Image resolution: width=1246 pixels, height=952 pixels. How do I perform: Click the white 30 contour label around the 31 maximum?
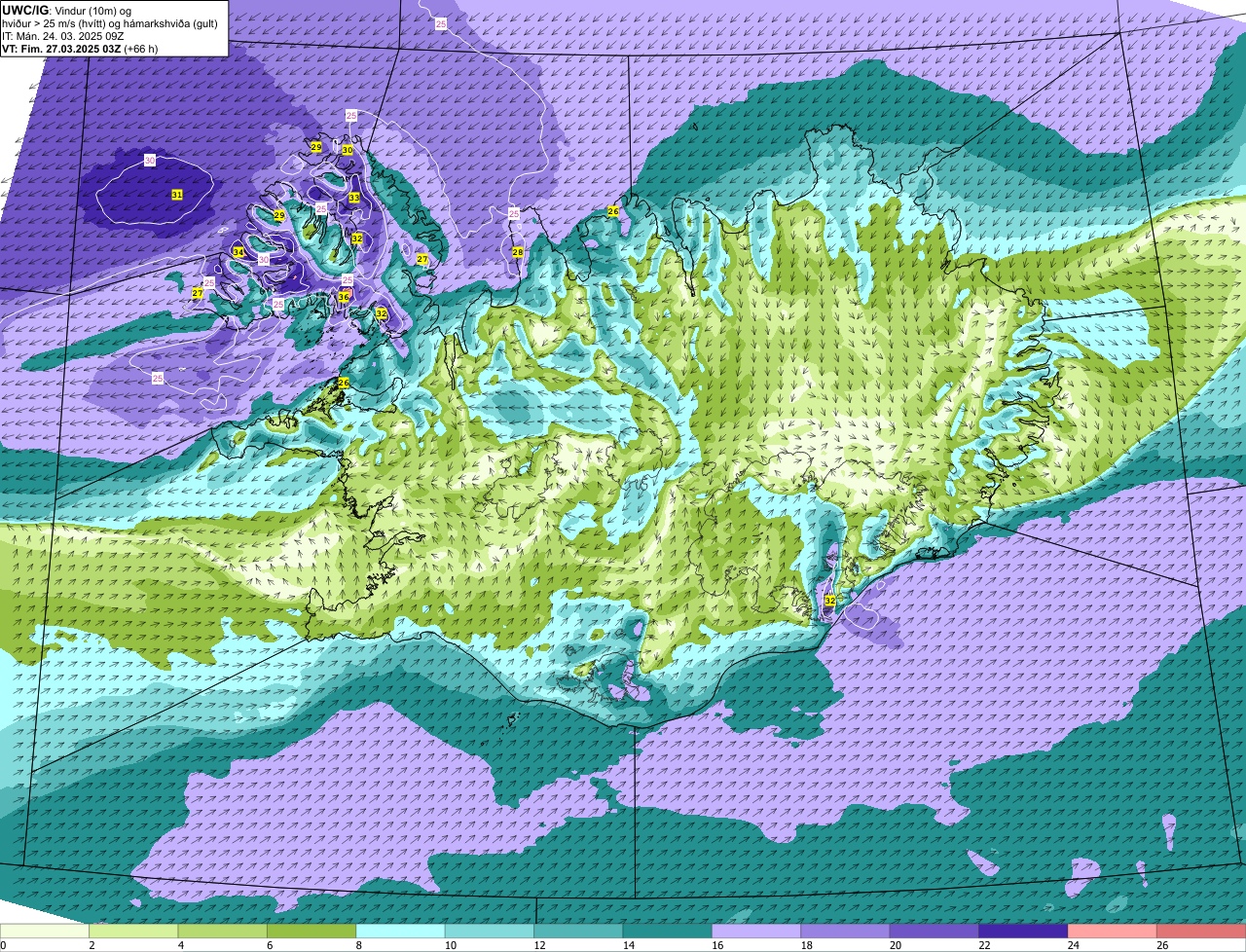[150, 160]
